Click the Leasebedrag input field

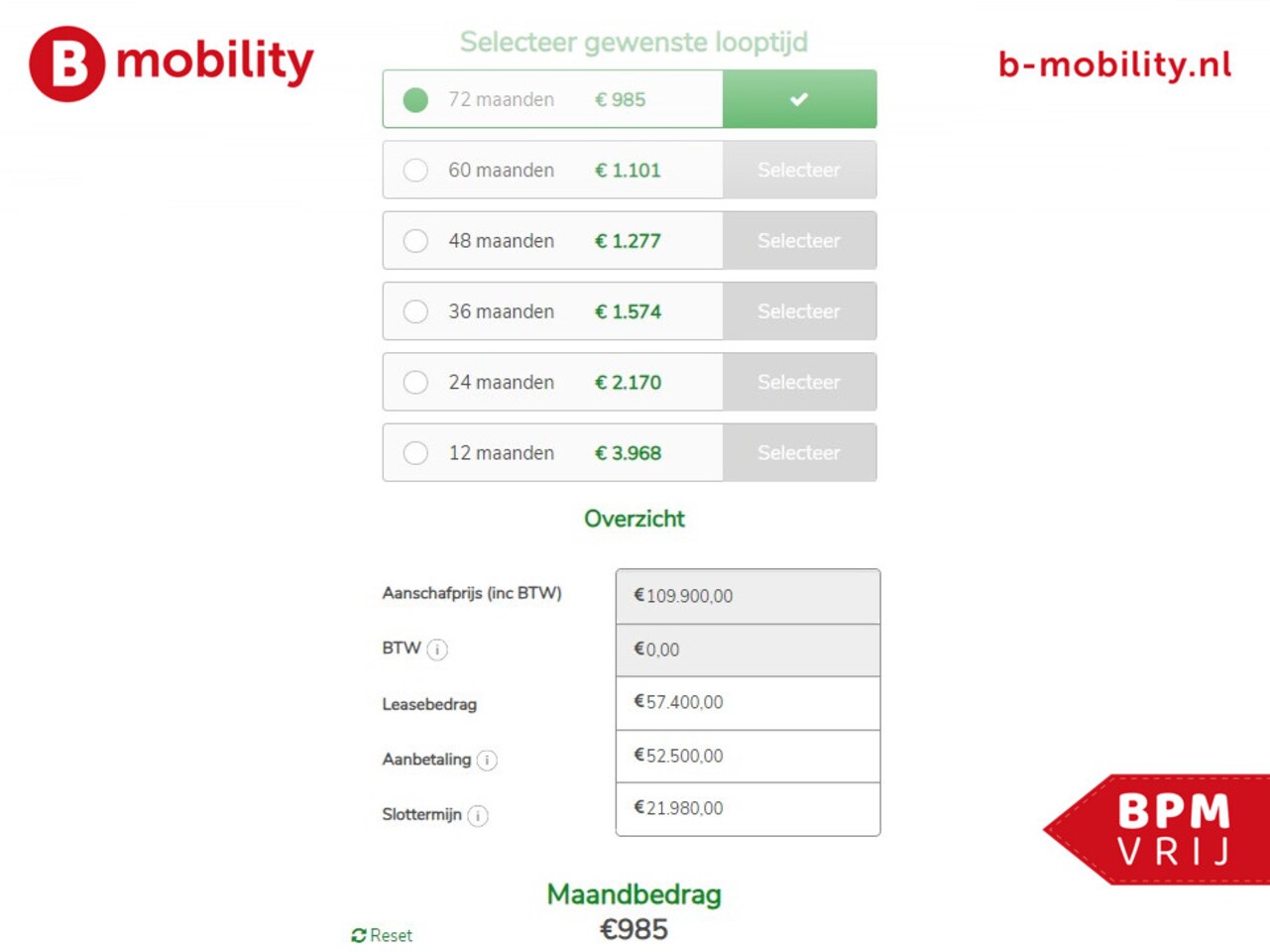(748, 703)
